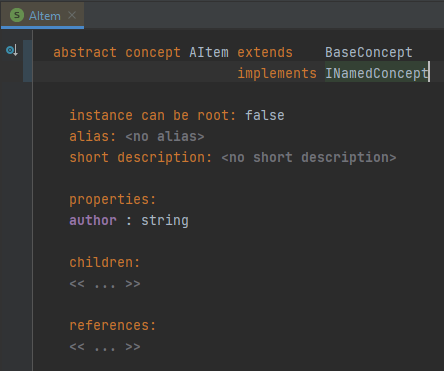Click the 'concept' keyword
This screenshot has width=444, height=371.
pos(153,52)
